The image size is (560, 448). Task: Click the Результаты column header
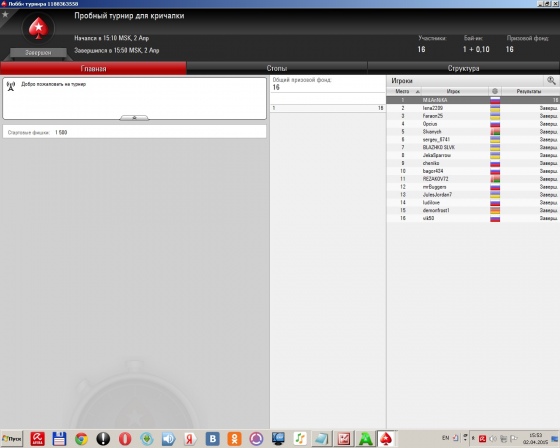[x=530, y=91]
